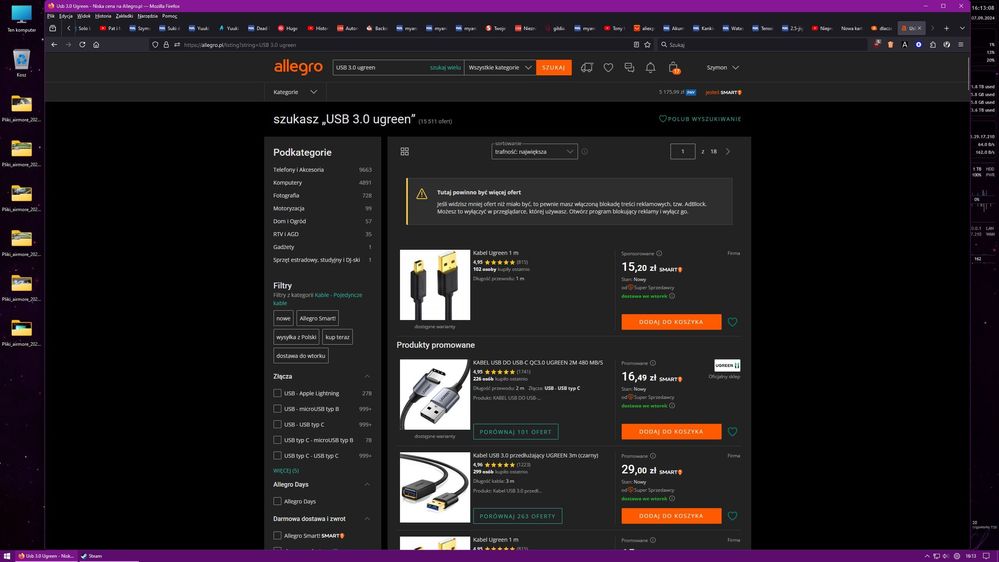Screen dimensions: 999x562
Task: Open the shopping cart icon in header
Action: coord(675,68)
